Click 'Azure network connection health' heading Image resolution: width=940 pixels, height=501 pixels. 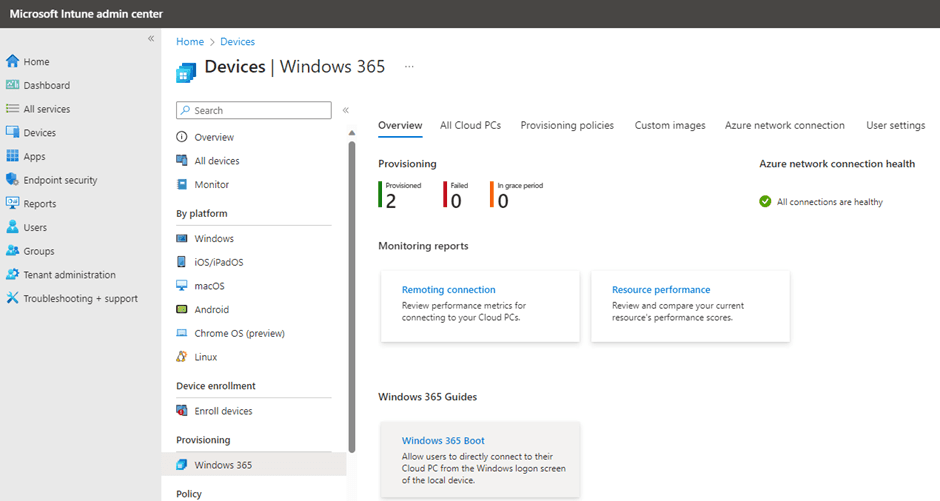837,164
